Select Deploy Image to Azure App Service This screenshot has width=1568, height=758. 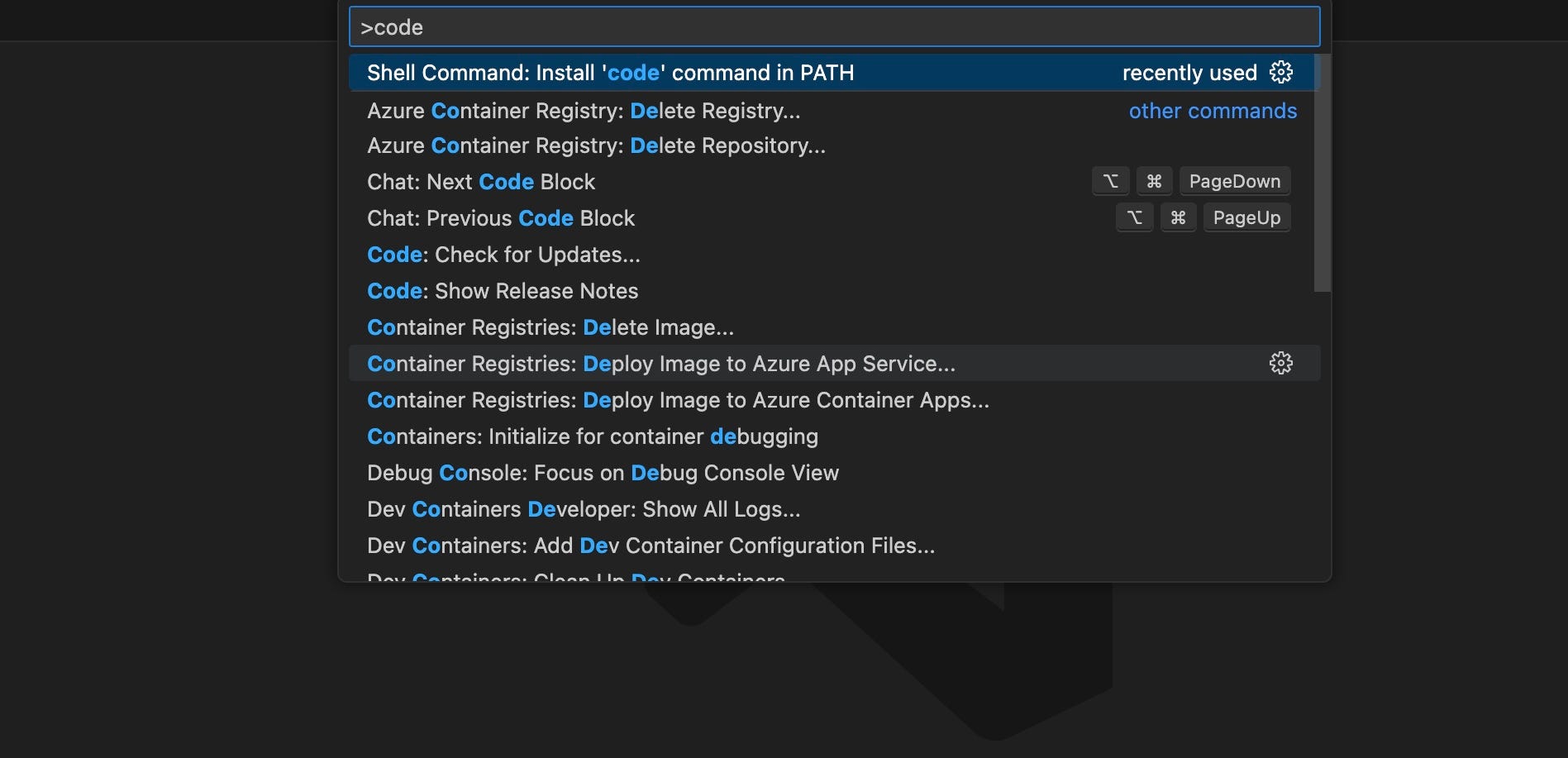click(661, 364)
